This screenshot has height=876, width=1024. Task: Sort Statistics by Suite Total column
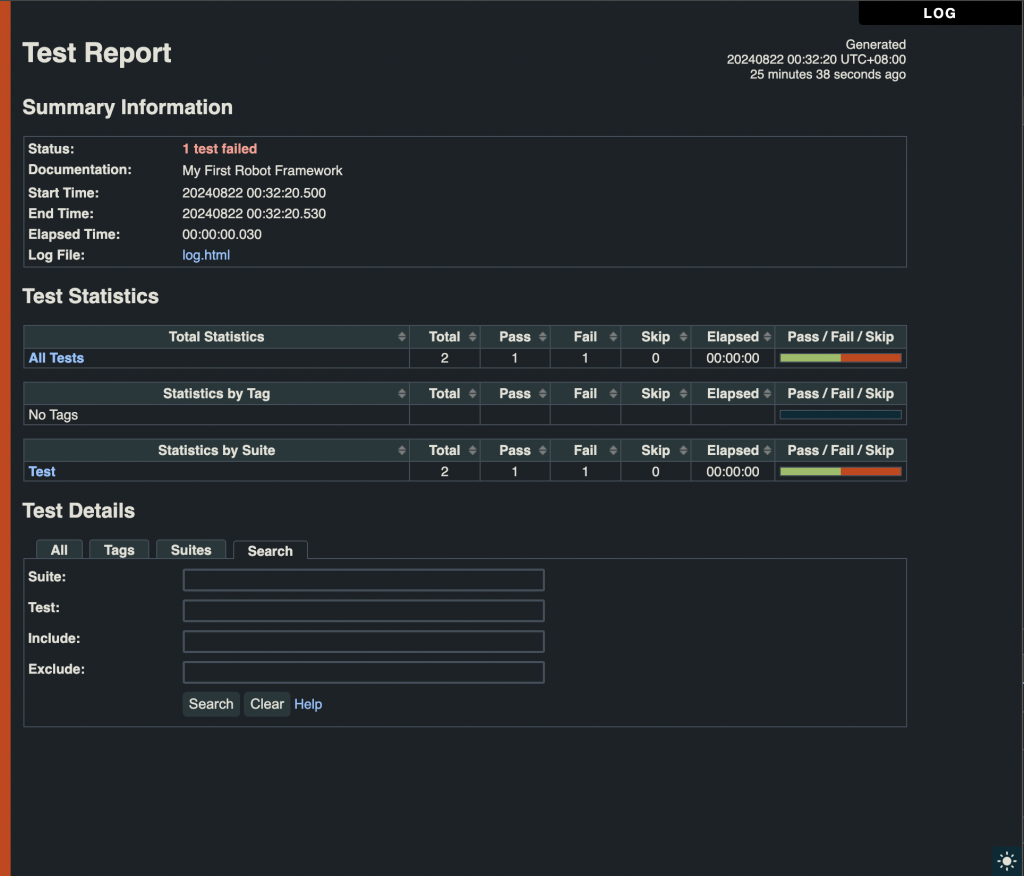[445, 450]
